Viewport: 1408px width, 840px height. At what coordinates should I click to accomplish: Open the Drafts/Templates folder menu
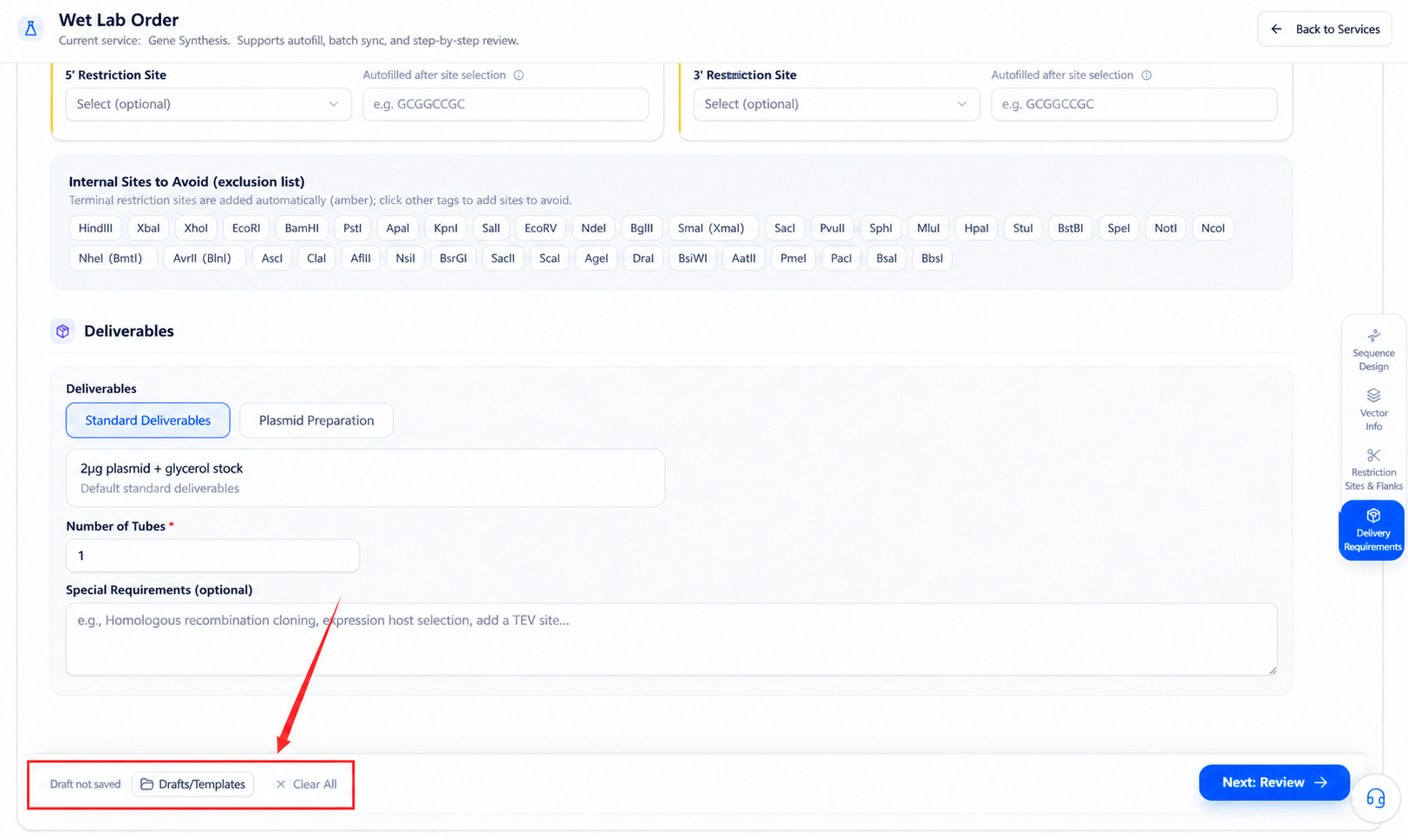click(x=192, y=784)
